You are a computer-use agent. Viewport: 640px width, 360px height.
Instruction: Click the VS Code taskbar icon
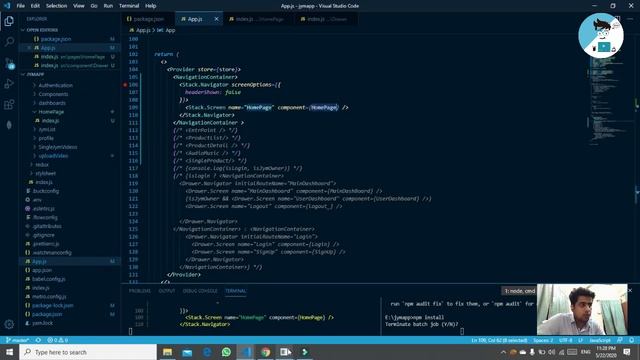coord(246,352)
